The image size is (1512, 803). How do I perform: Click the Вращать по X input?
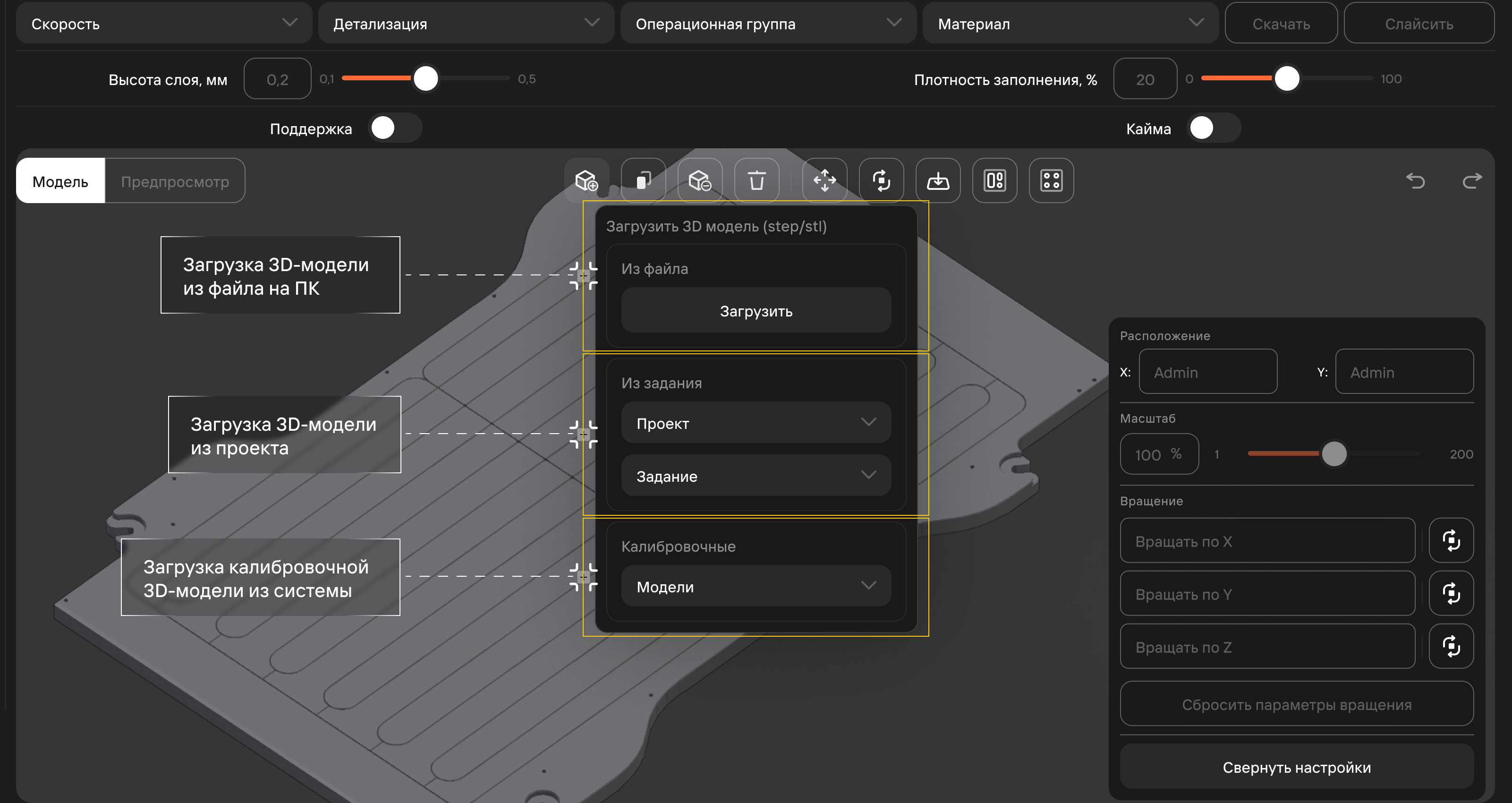(x=1267, y=540)
